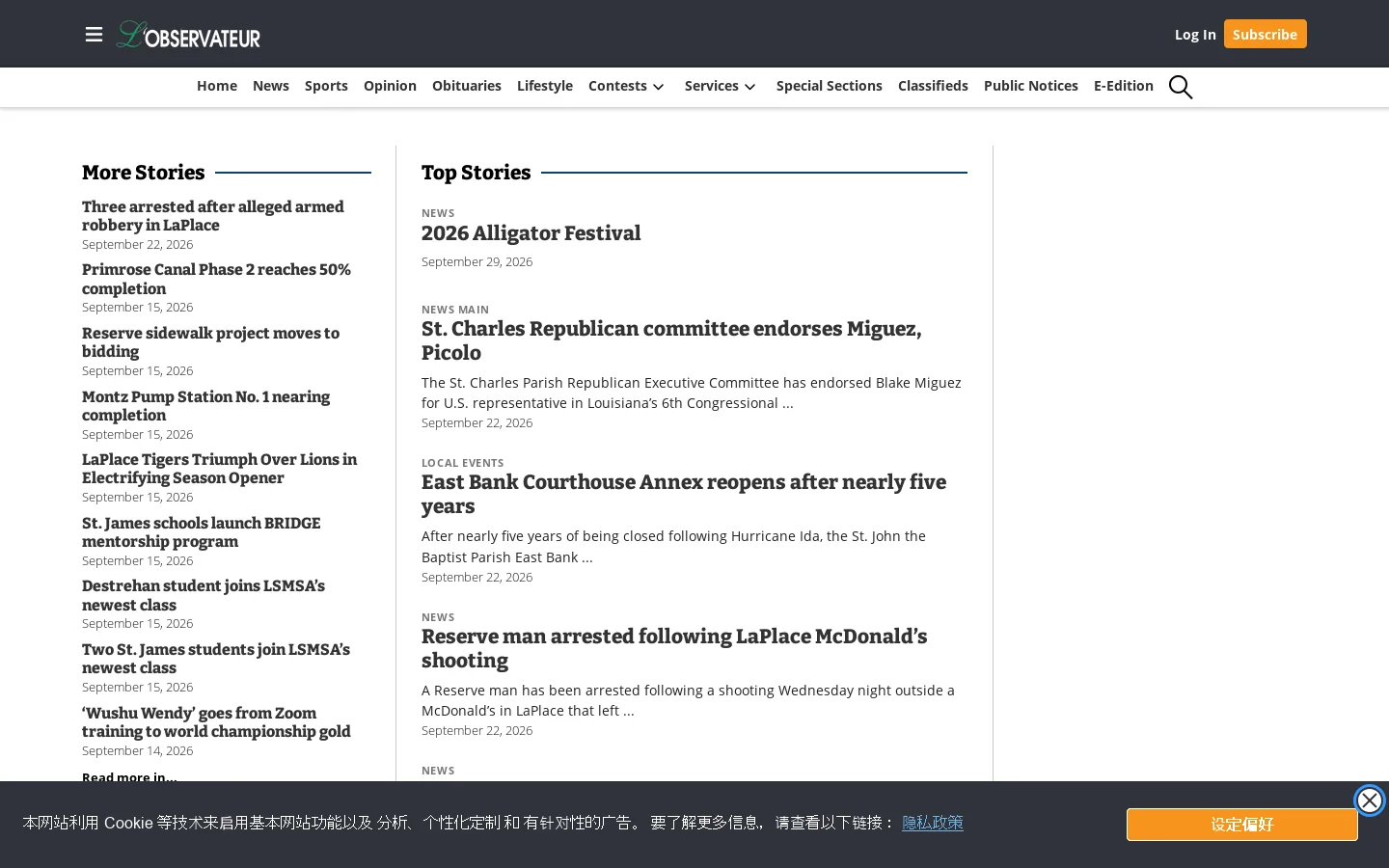Open the Lifestyle section

tap(545, 86)
